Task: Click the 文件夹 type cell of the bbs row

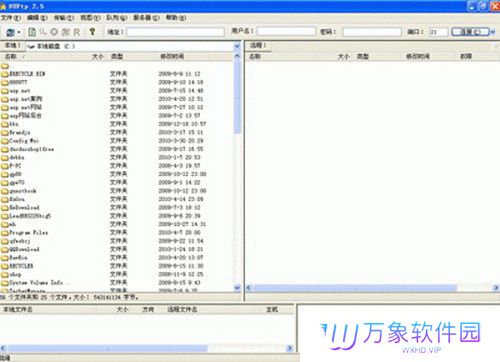Action: click(118, 124)
